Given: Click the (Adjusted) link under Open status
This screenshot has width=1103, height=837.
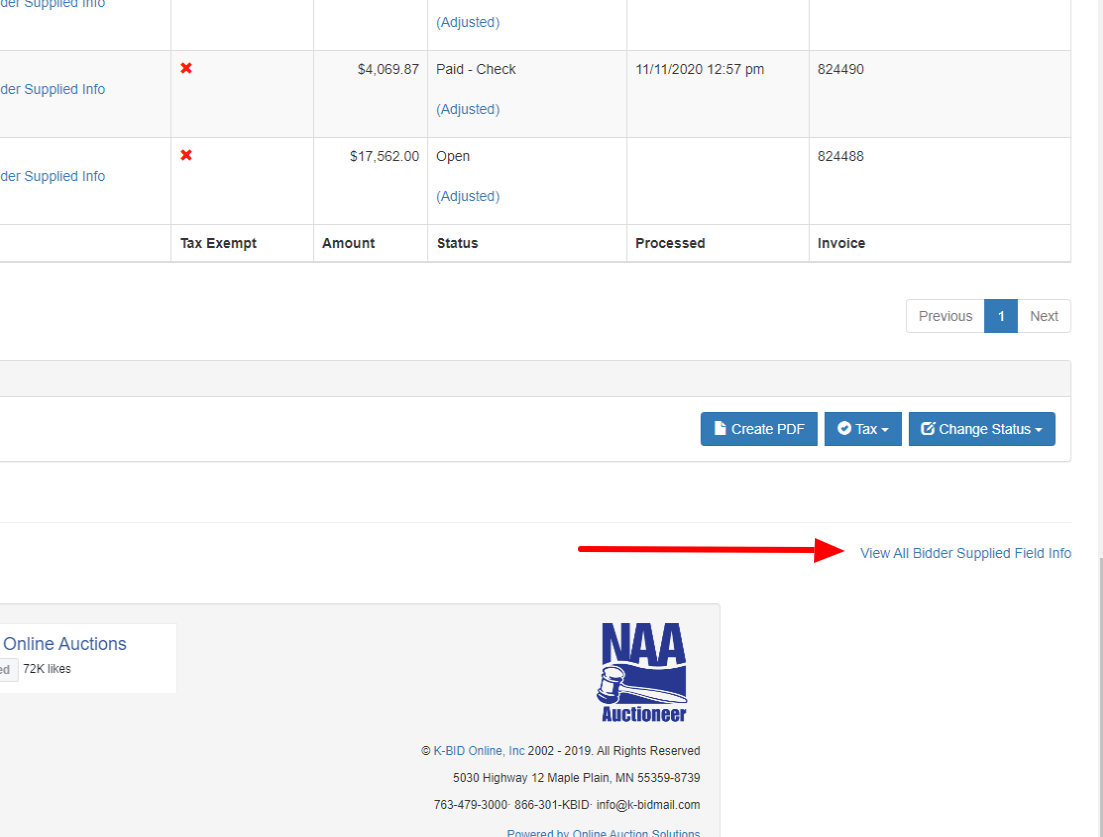Looking at the screenshot, I should 467,196.
